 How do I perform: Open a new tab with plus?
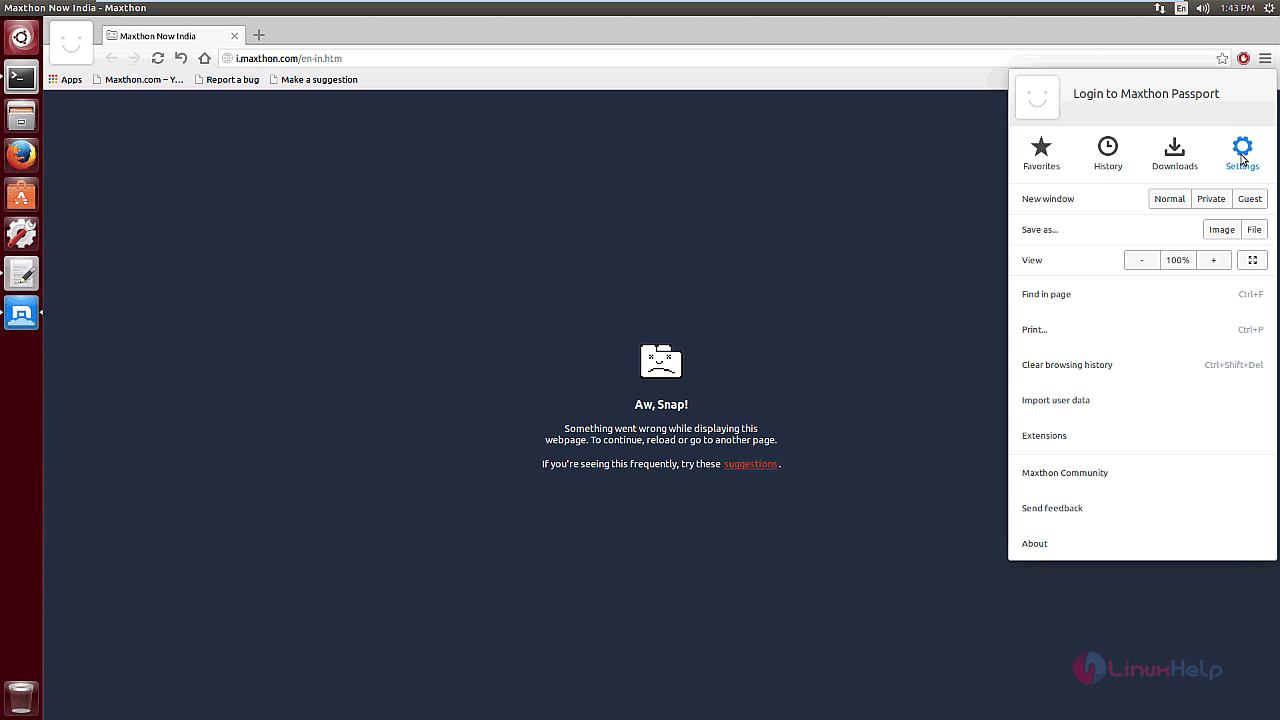259,35
